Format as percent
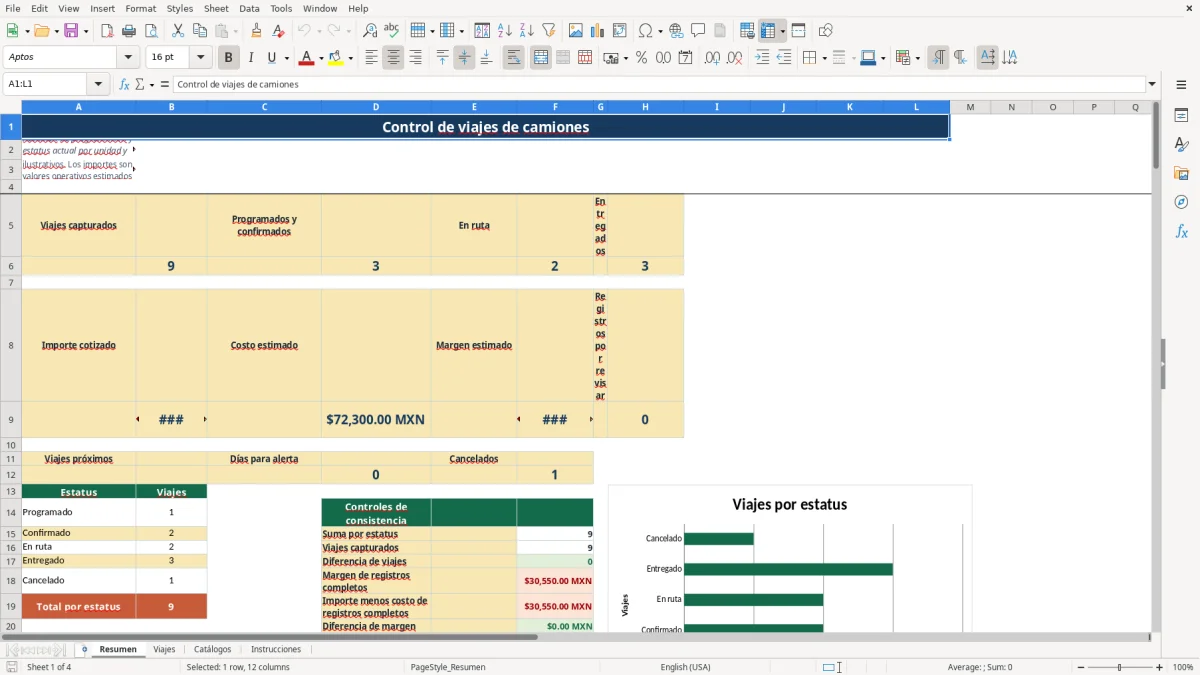 (642, 58)
